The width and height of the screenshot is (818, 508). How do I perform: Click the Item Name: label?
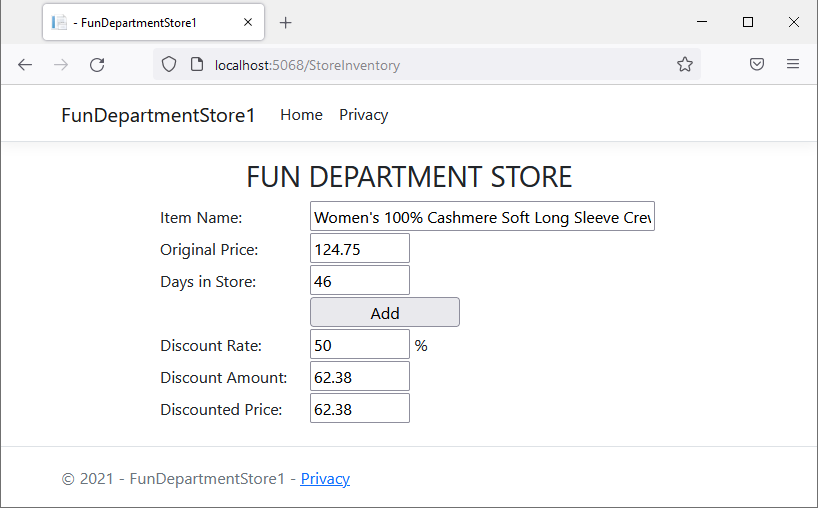[x=201, y=217]
